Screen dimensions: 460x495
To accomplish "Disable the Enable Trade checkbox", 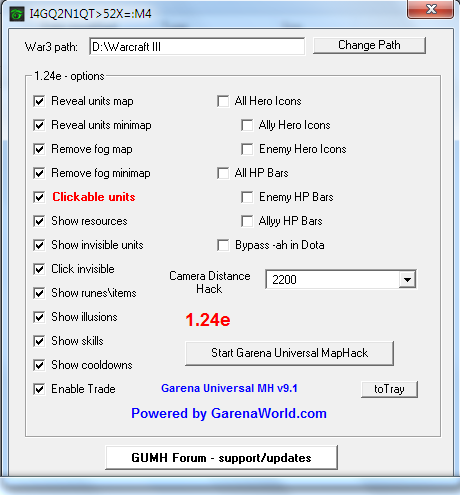I will pyautogui.click(x=39, y=389).
